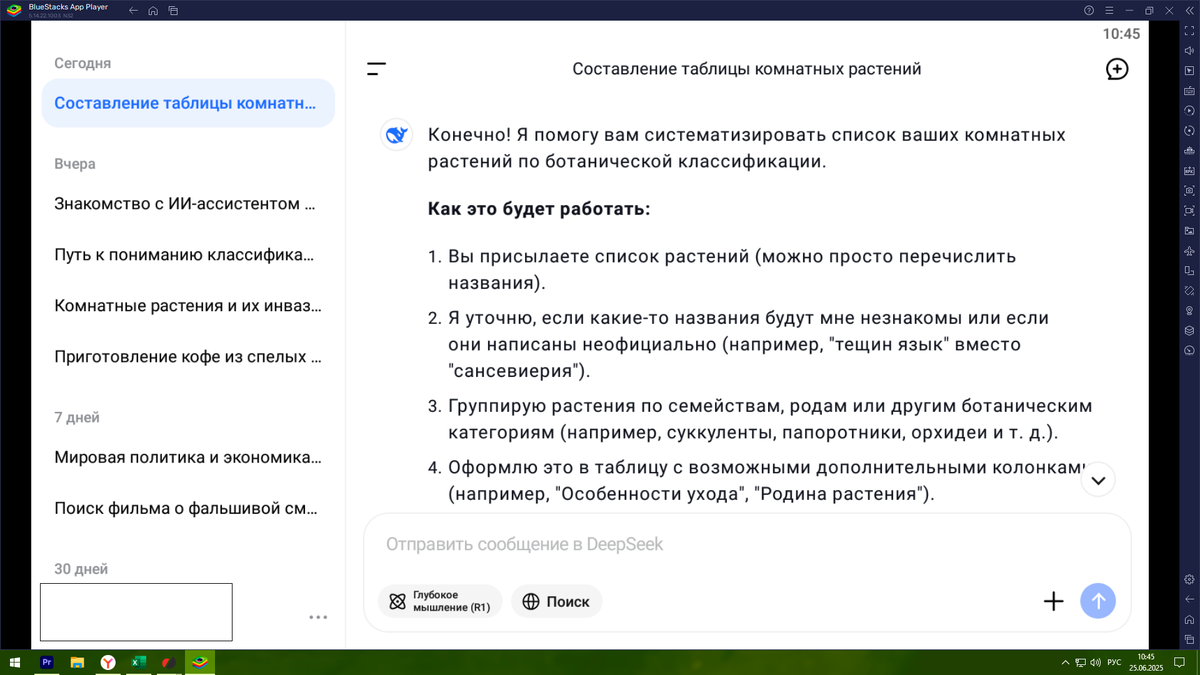Open chat Составление таблицы комнатн… in sidebar
Screen dimensions: 1200x675
coord(188,103)
